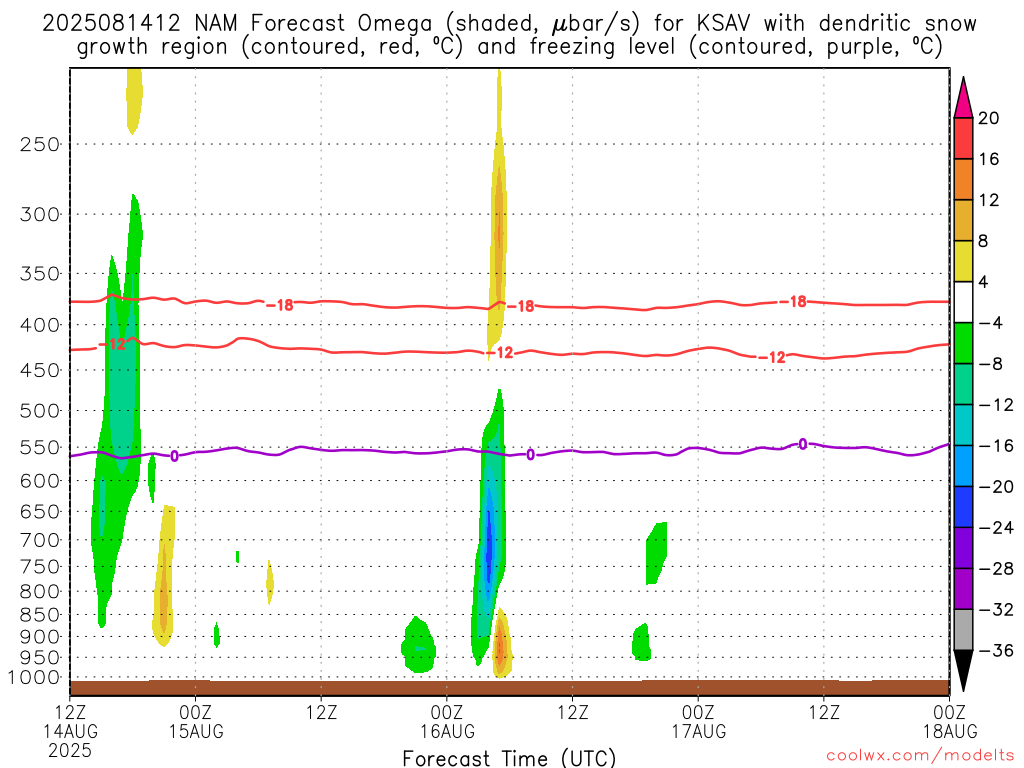Viewport: 1024px width, 768px height.
Task: Click the 300 pressure level label
Action: pos(40,214)
